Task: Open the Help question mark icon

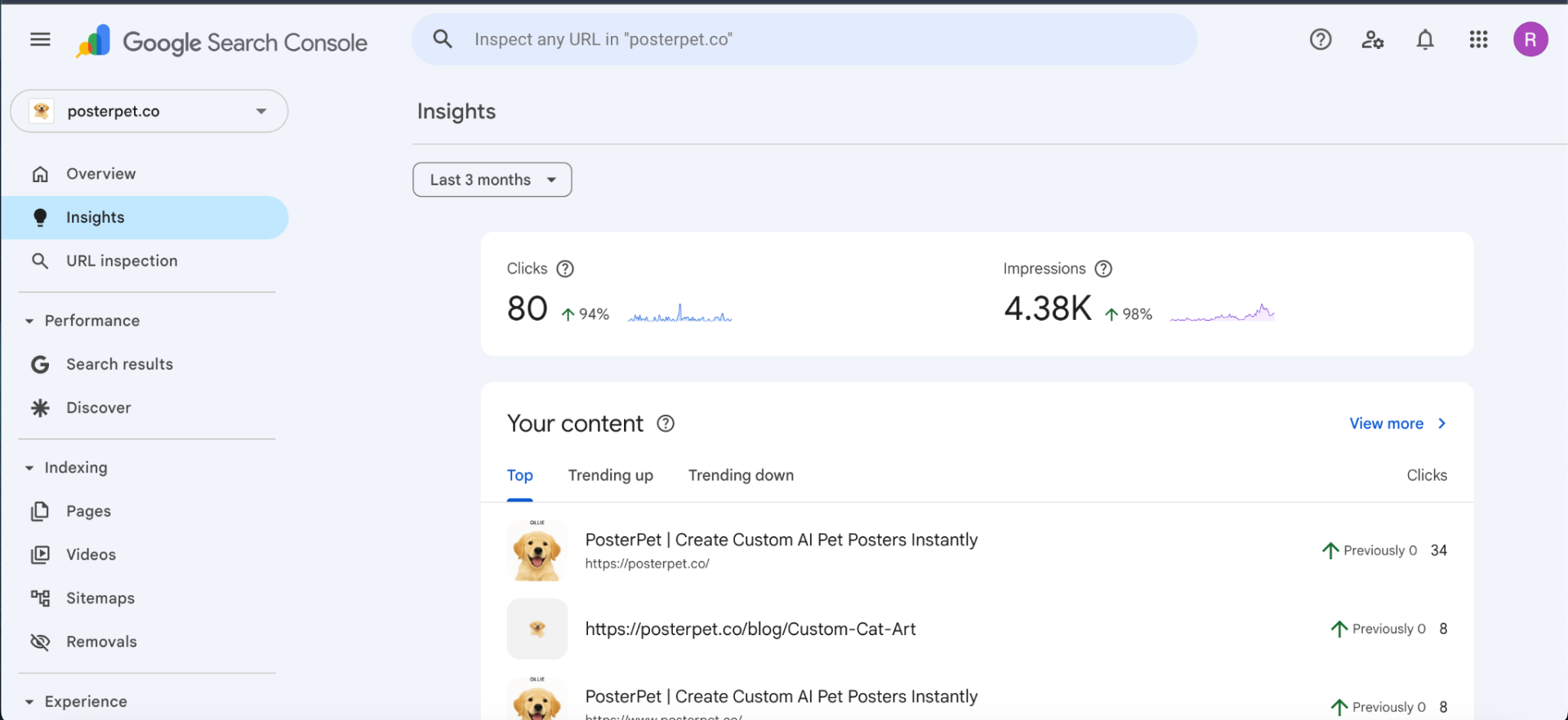Action: pyautogui.click(x=1321, y=39)
